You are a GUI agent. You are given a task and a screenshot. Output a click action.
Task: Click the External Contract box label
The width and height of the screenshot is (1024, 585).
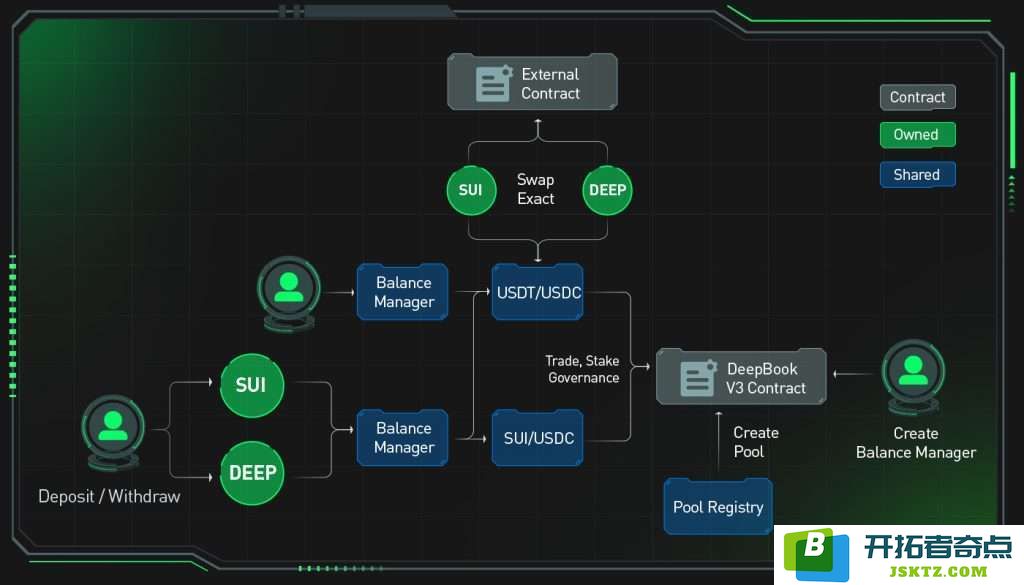coord(550,84)
